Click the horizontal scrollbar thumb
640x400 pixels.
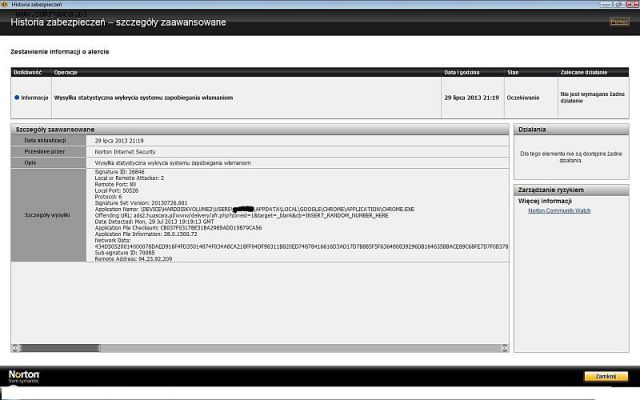[x=60, y=348]
